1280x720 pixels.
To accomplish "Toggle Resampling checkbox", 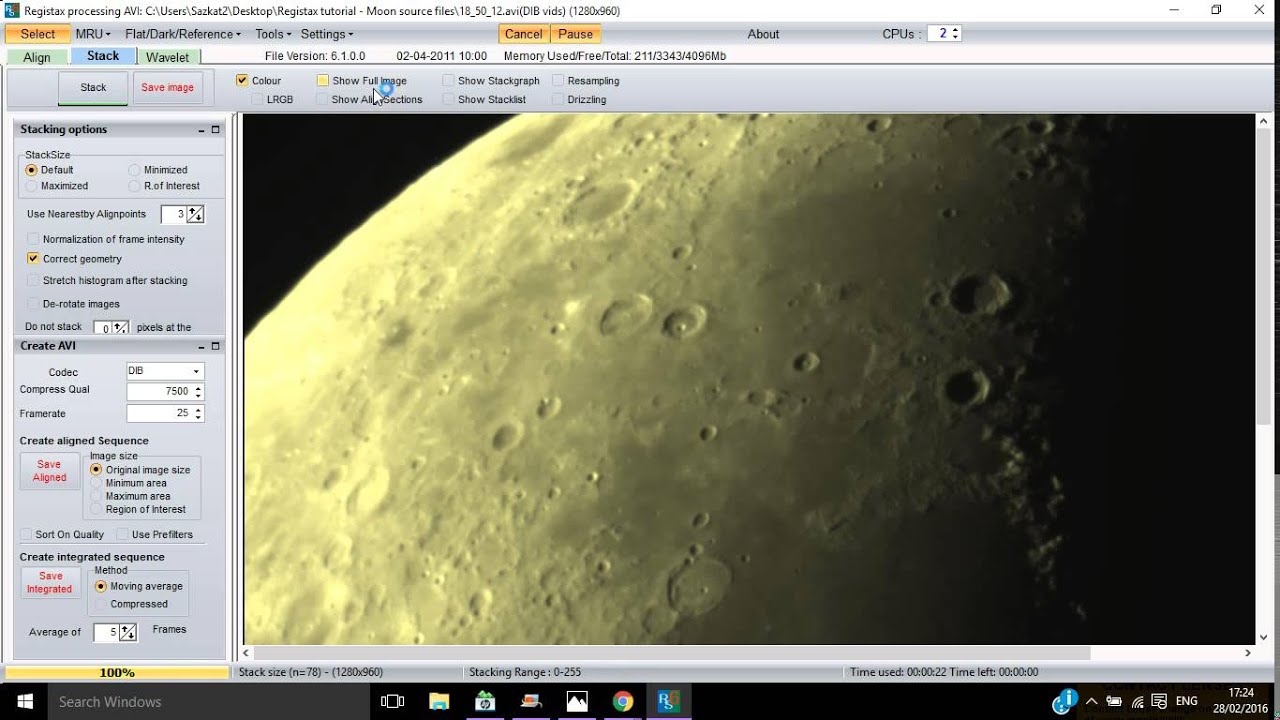I will (x=558, y=80).
